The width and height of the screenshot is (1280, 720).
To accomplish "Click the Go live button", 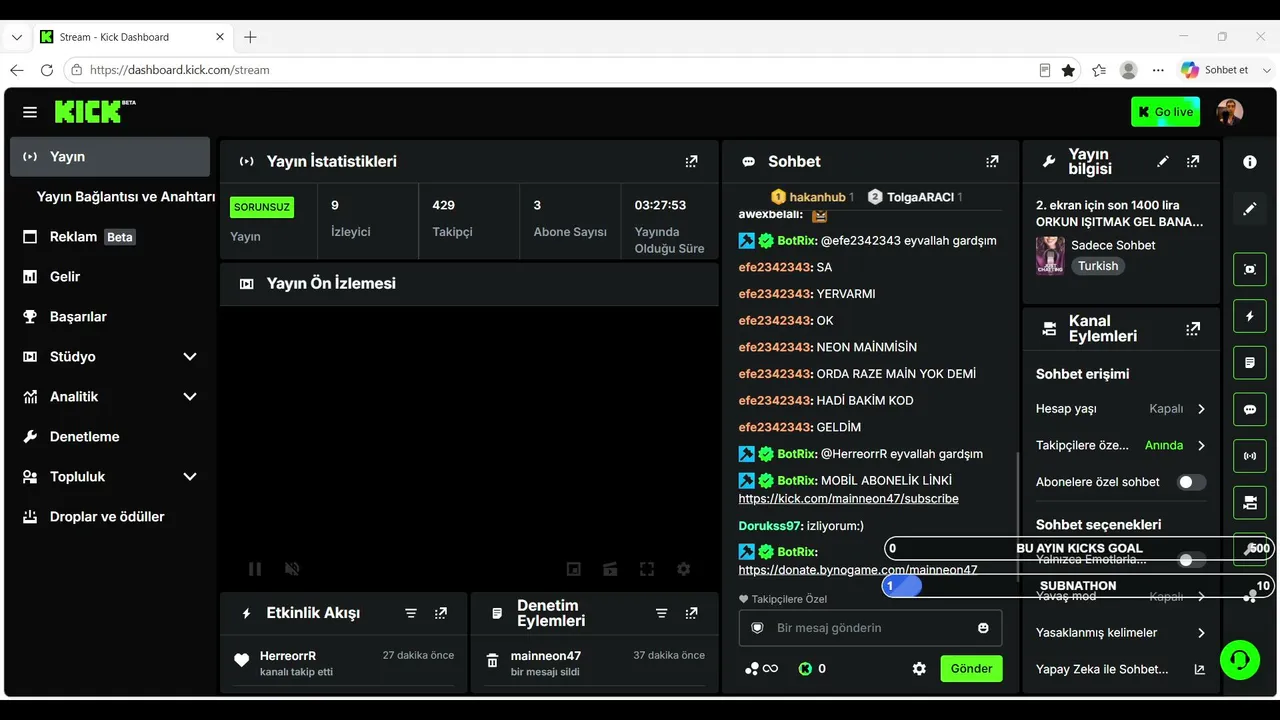I will click(1165, 112).
